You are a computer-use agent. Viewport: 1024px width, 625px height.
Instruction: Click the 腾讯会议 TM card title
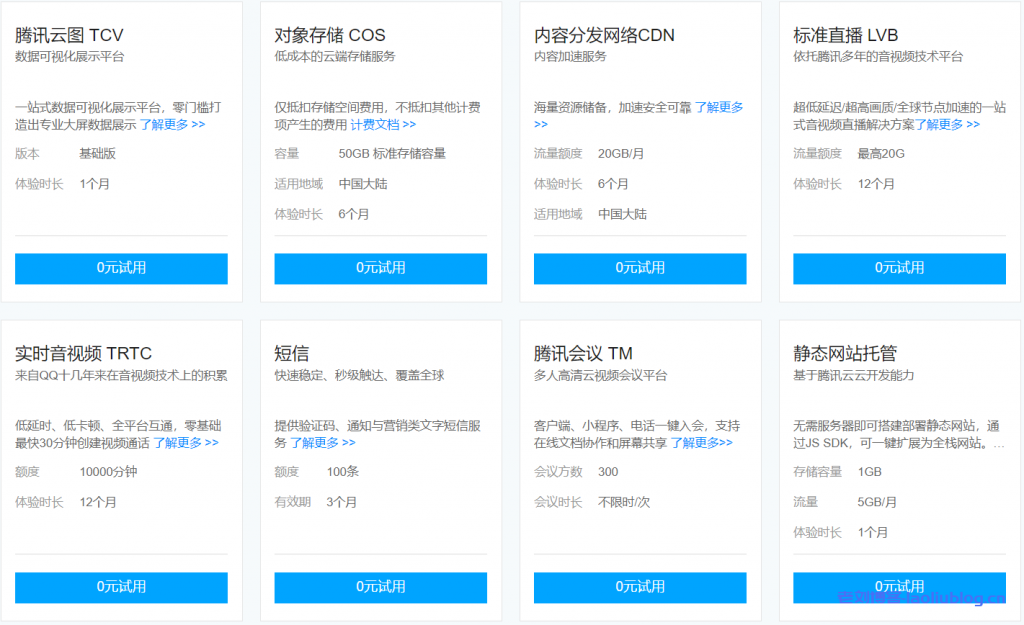coord(583,353)
